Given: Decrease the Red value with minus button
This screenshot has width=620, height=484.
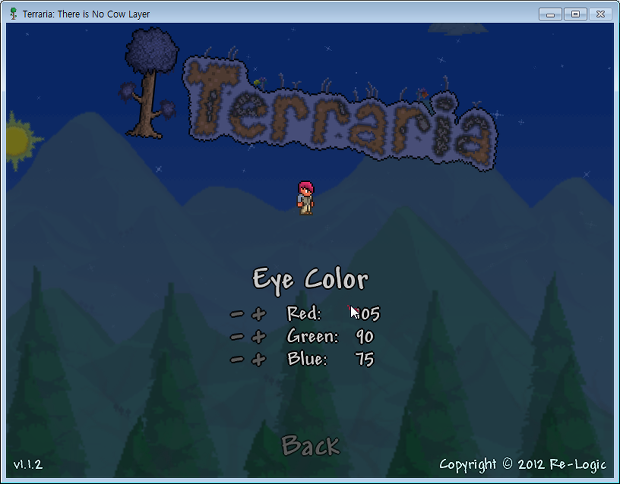Looking at the screenshot, I should click(237, 314).
